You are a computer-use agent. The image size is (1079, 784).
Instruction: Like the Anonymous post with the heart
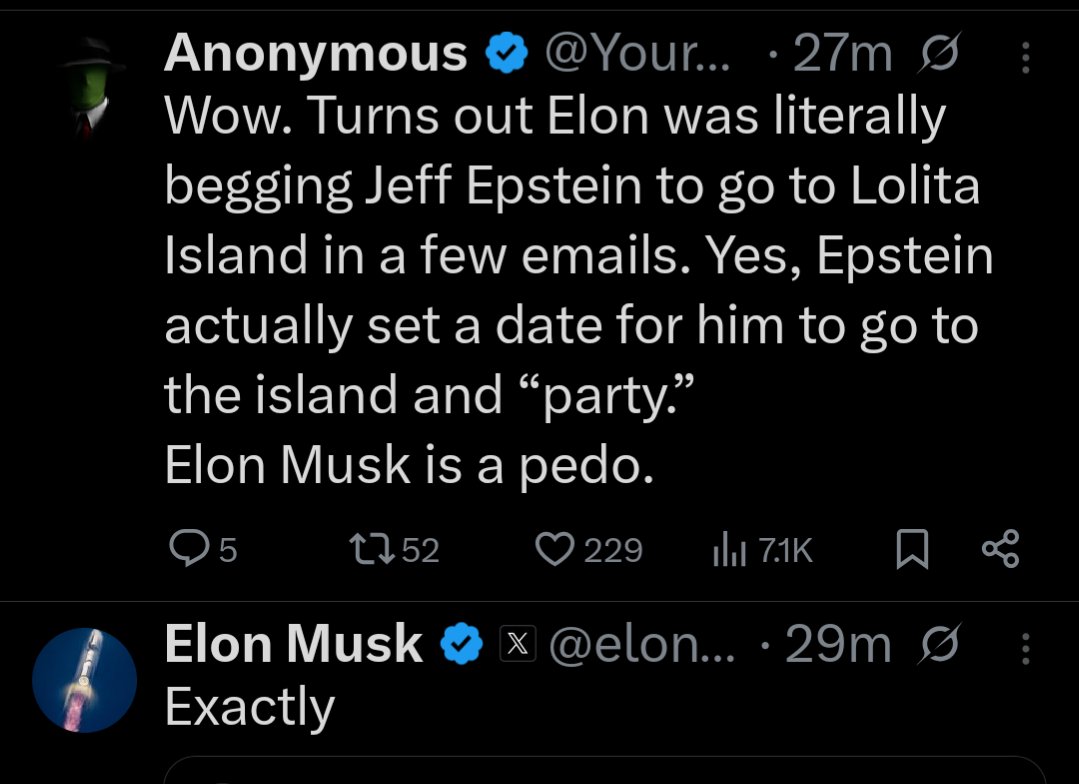click(x=552, y=549)
